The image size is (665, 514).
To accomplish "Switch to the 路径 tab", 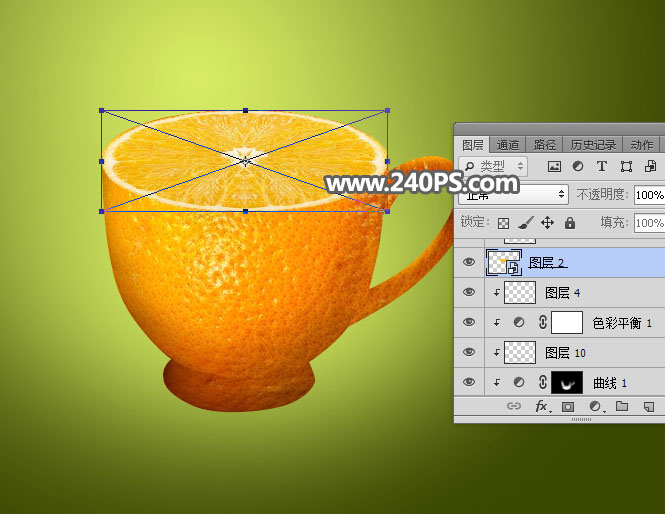I will point(544,145).
